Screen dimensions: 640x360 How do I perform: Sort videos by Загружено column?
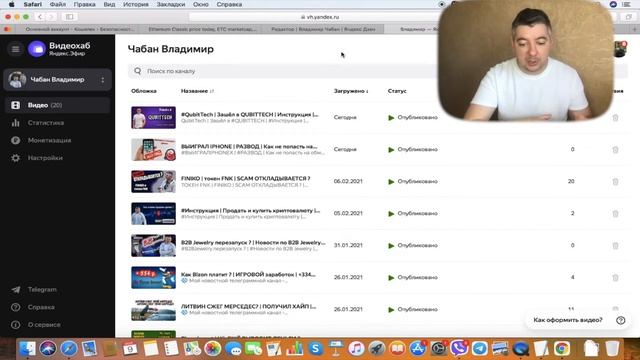pos(351,91)
